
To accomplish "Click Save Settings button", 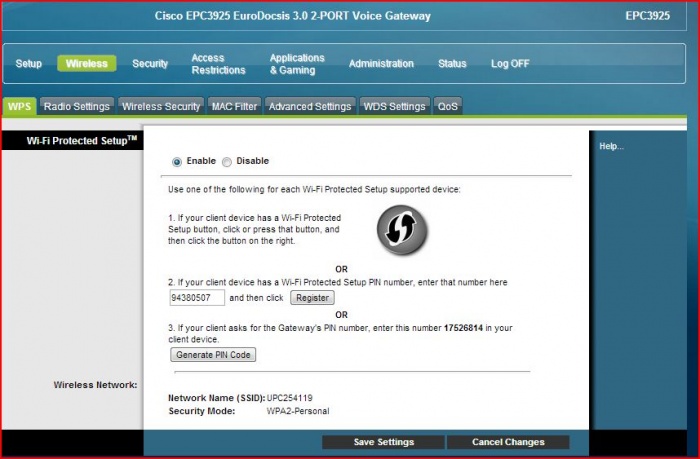I will coord(383,442).
